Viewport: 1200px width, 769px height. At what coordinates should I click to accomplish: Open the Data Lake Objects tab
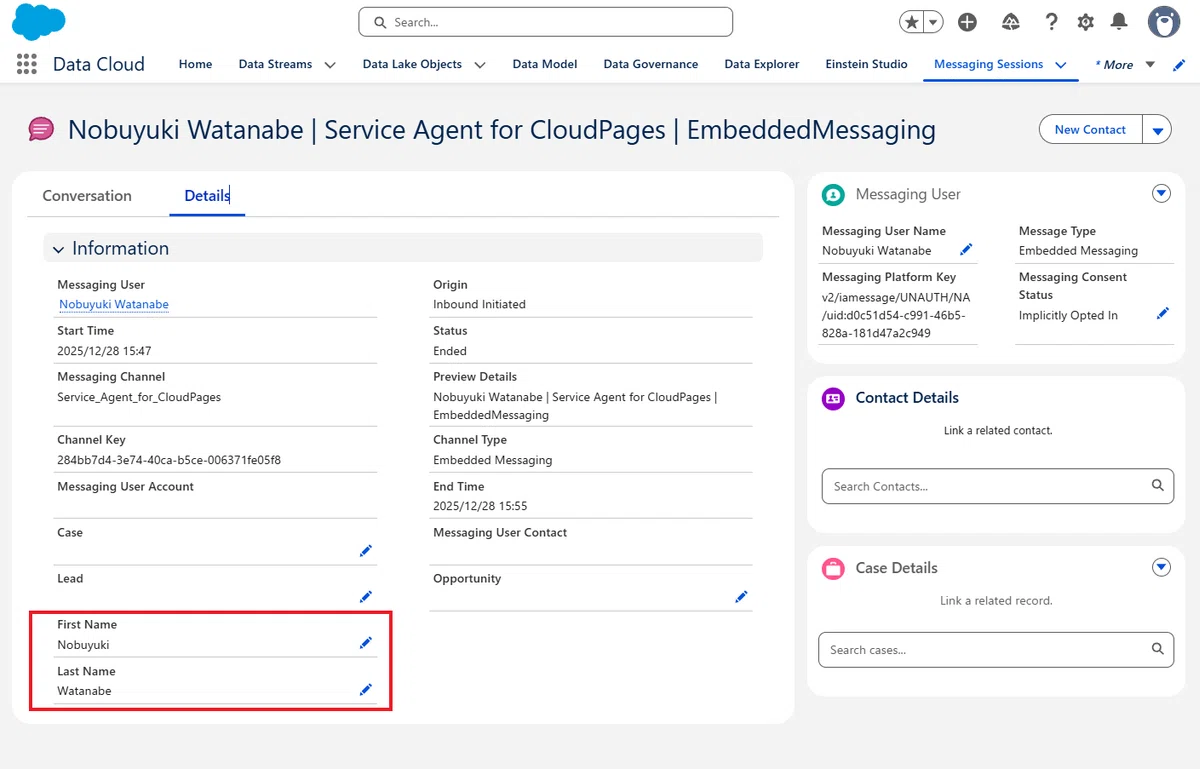[x=412, y=64]
